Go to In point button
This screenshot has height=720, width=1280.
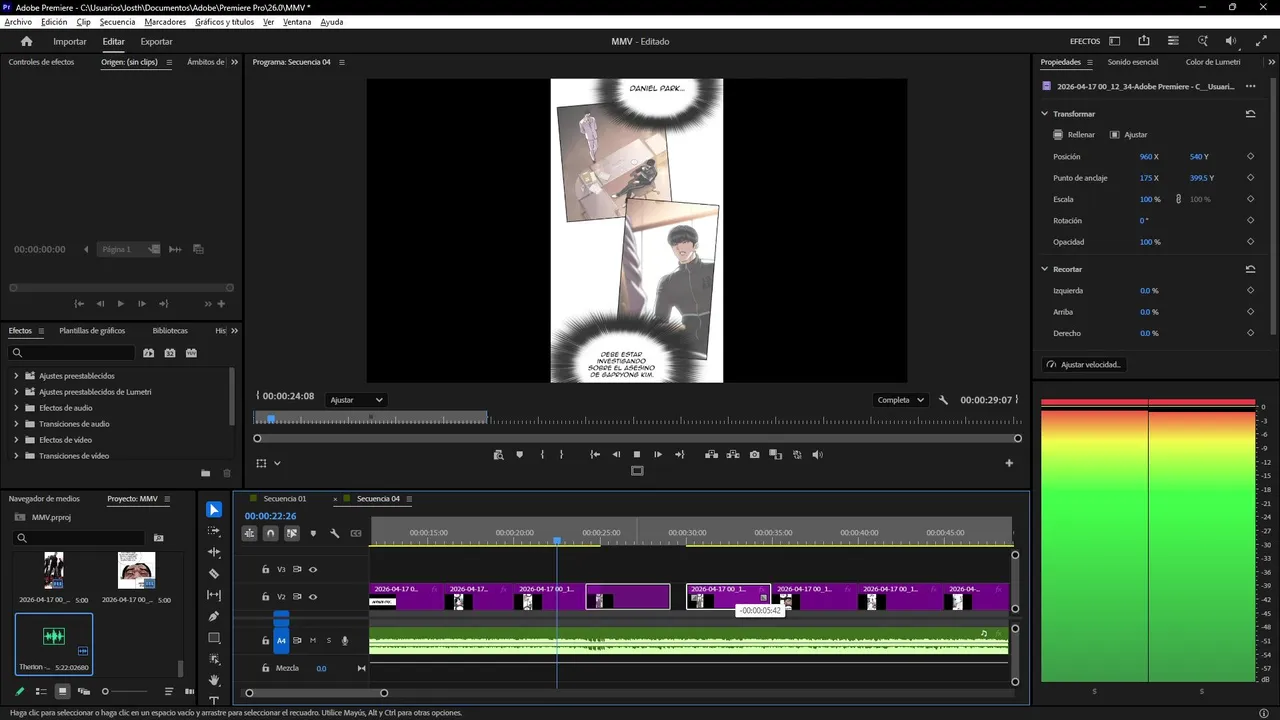pos(595,455)
